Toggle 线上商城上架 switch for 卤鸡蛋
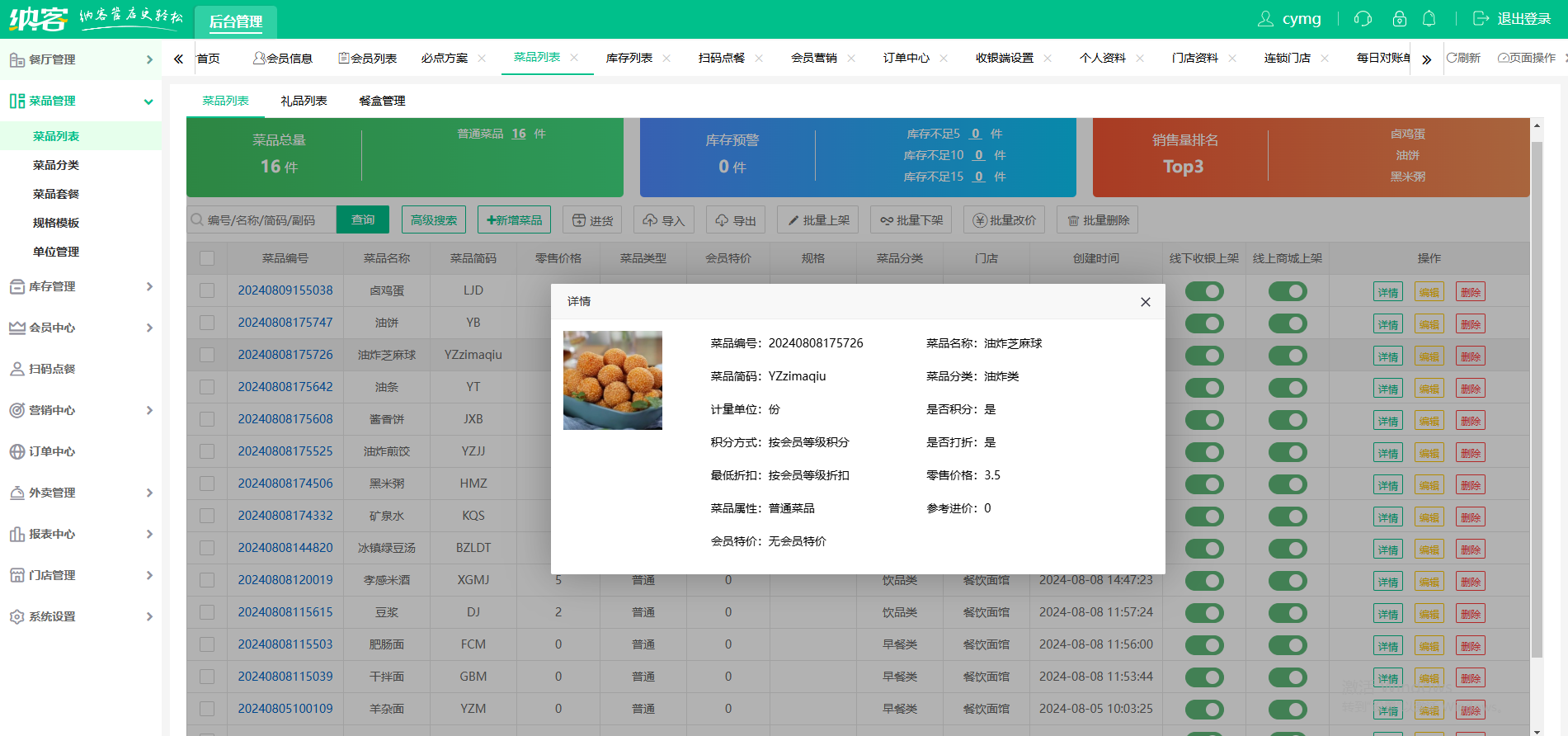Screen dimensions: 1568x736 point(1288,291)
